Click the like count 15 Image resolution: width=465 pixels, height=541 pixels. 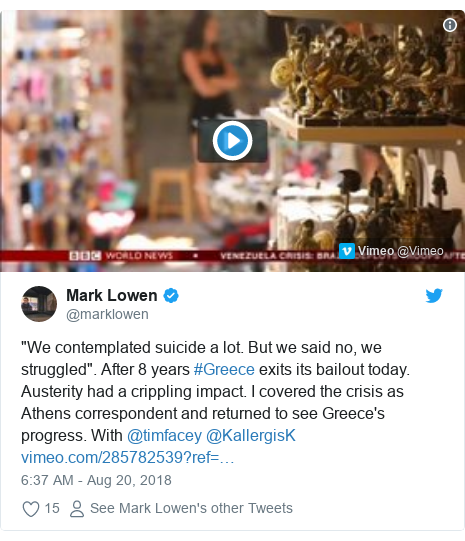coord(52,508)
